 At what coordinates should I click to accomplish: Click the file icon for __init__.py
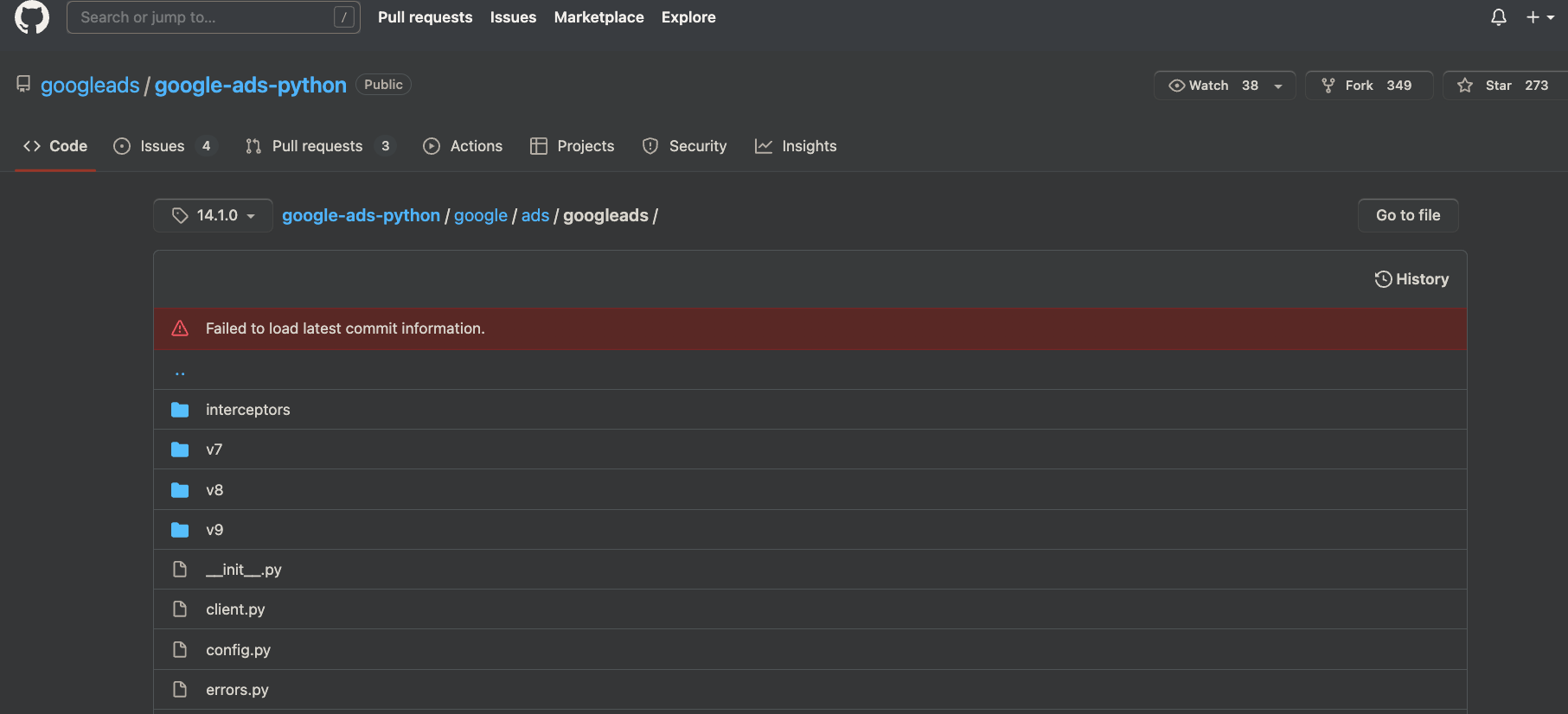pos(180,570)
